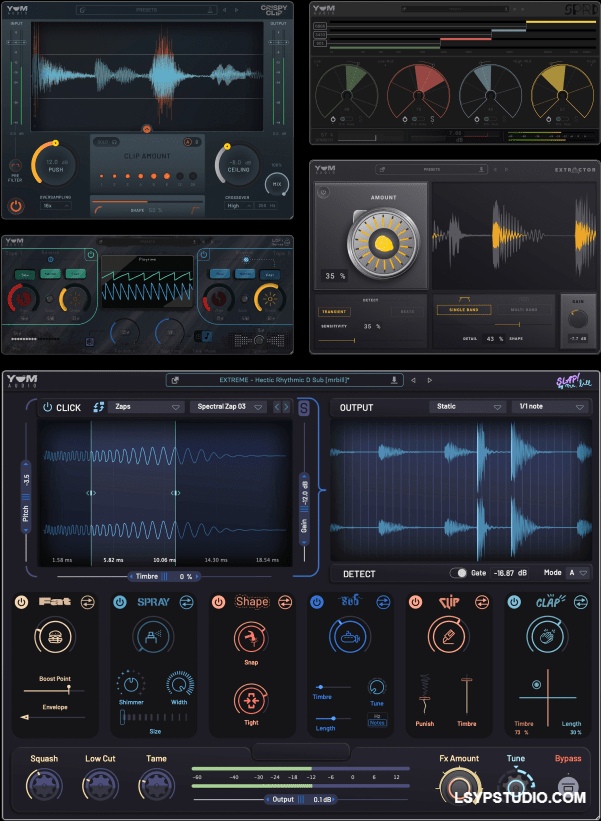This screenshot has width=601, height=821.
Task: Click the Bypass button
Action: pyautogui.click(x=568, y=785)
